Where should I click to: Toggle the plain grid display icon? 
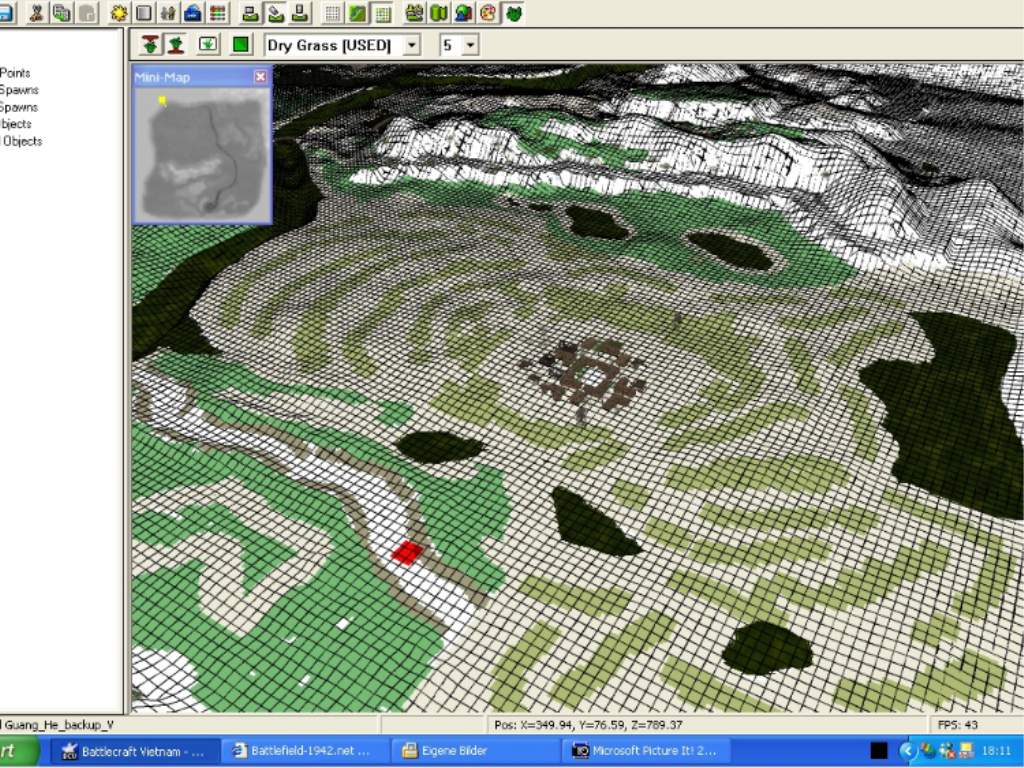click(332, 12)
